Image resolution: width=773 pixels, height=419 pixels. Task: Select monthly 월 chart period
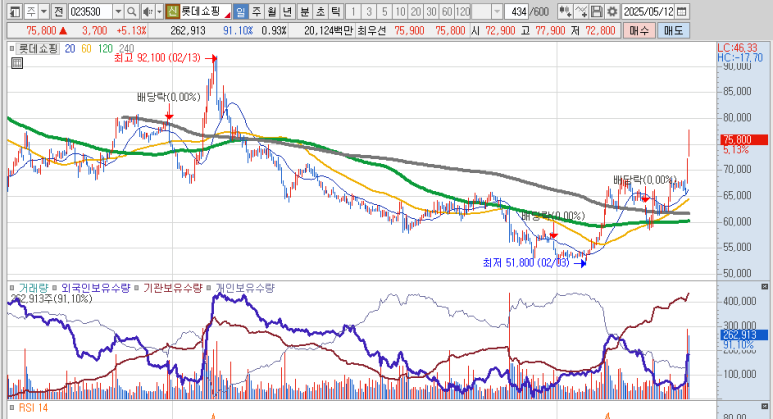coord(272,11)
